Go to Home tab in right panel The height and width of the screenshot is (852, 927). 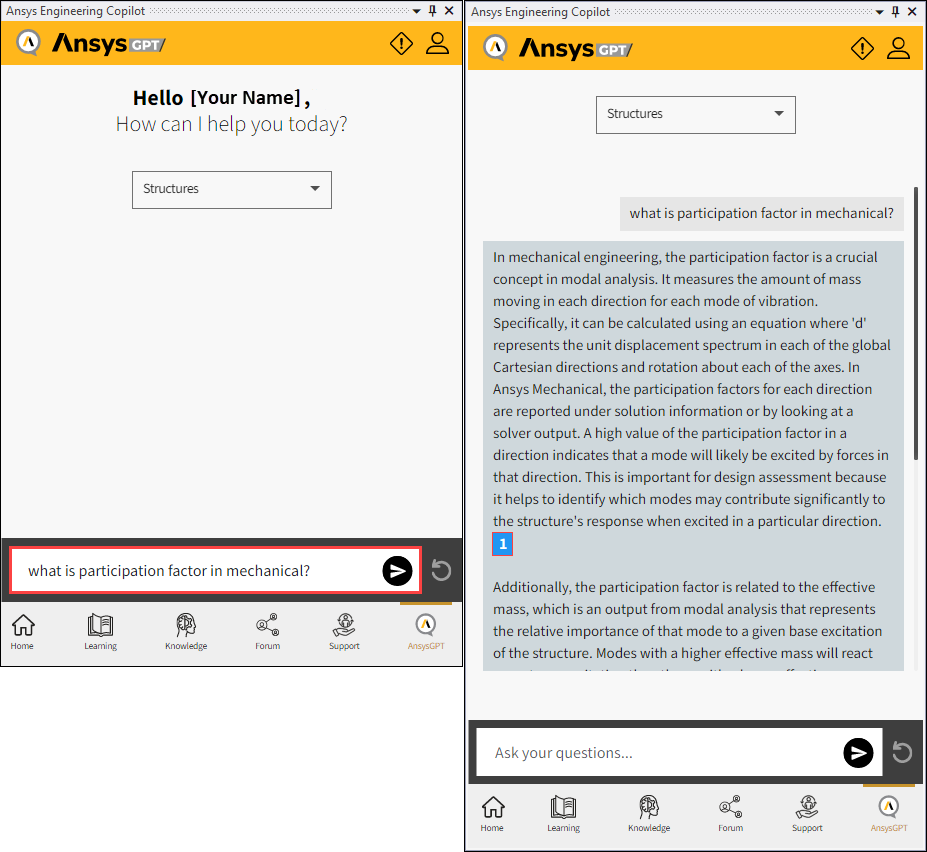click(x=492, y=814)
